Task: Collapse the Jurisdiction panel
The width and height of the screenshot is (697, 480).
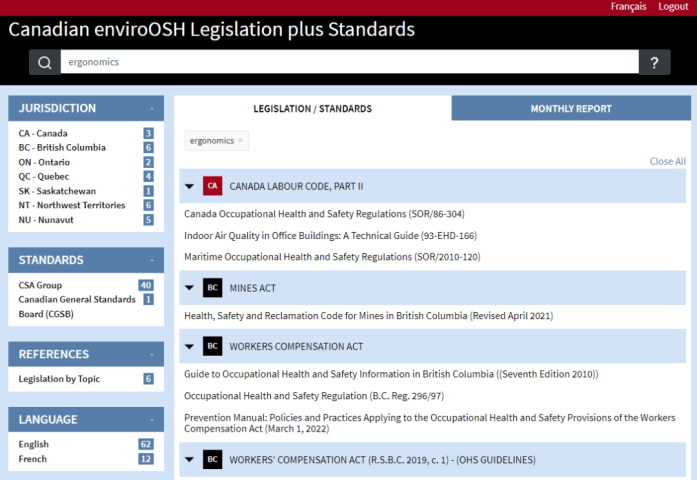Action: click(152, 108)
